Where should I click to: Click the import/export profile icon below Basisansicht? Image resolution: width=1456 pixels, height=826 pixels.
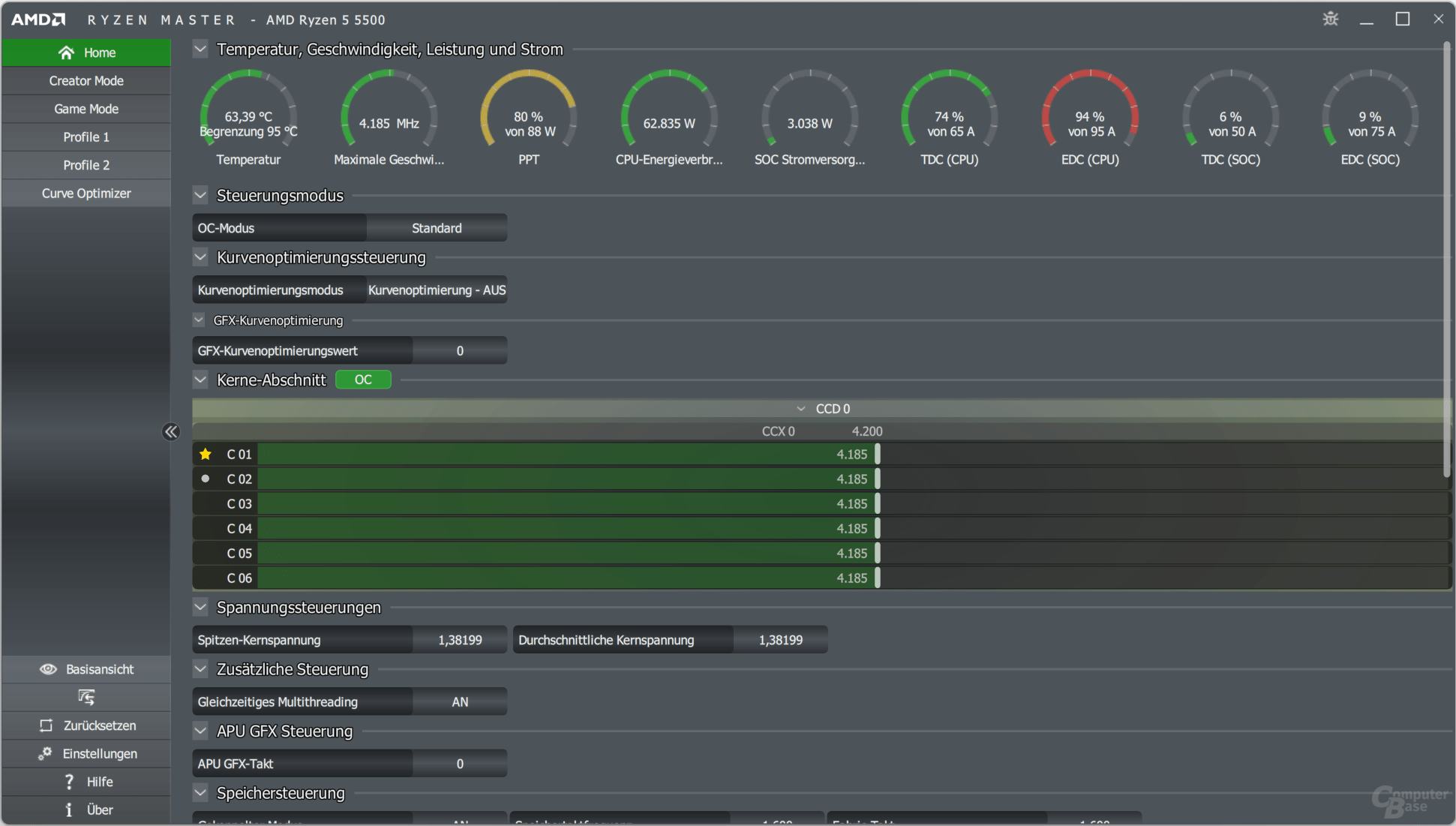[x=86, y=697]
